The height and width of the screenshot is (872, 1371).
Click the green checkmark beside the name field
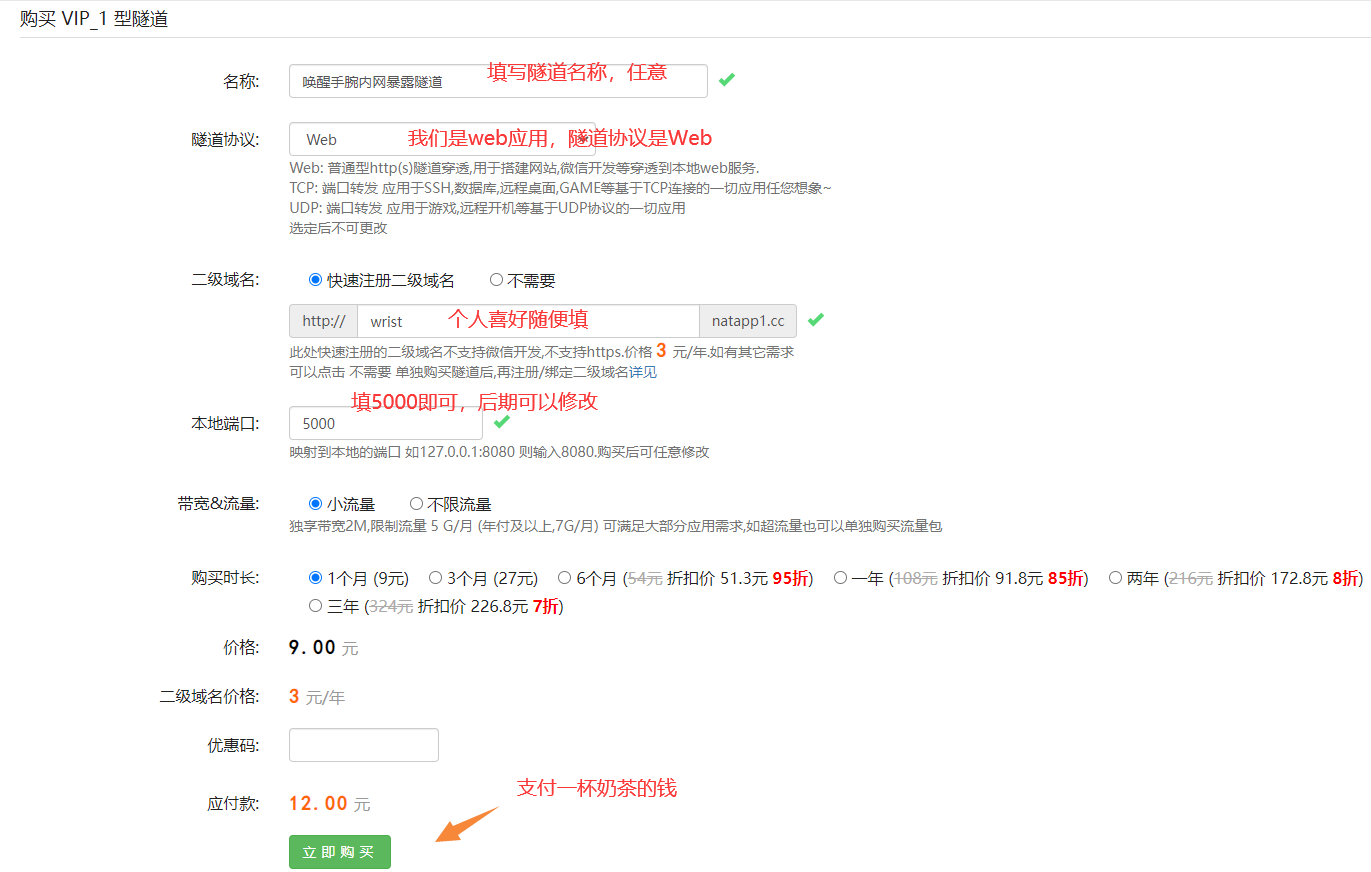727,78
